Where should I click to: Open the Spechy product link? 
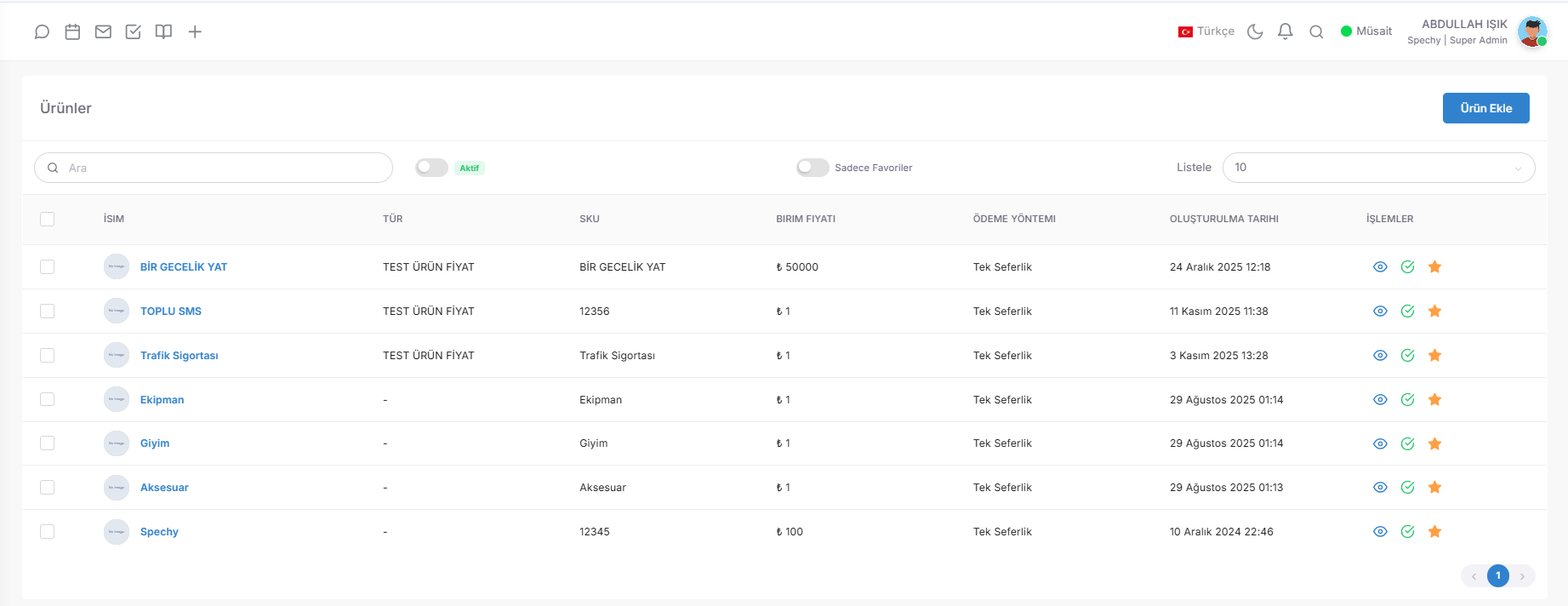point(159,532)
